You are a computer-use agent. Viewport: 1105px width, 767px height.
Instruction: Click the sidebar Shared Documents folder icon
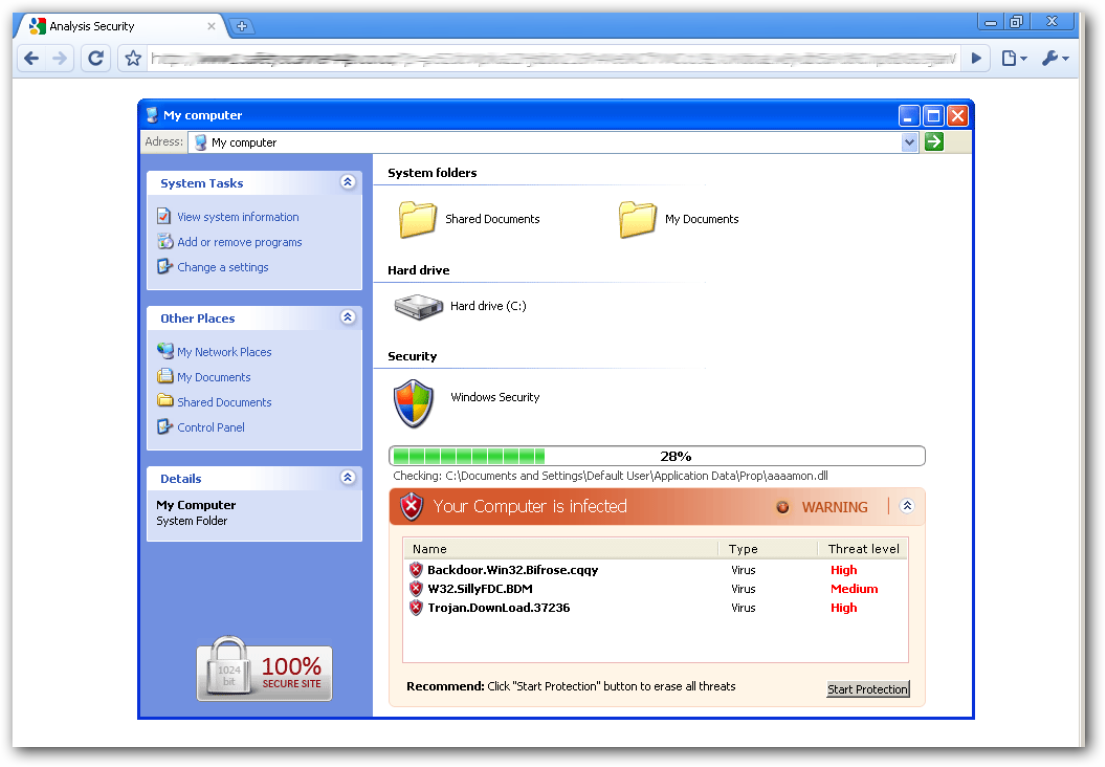[x=165, y=400]
